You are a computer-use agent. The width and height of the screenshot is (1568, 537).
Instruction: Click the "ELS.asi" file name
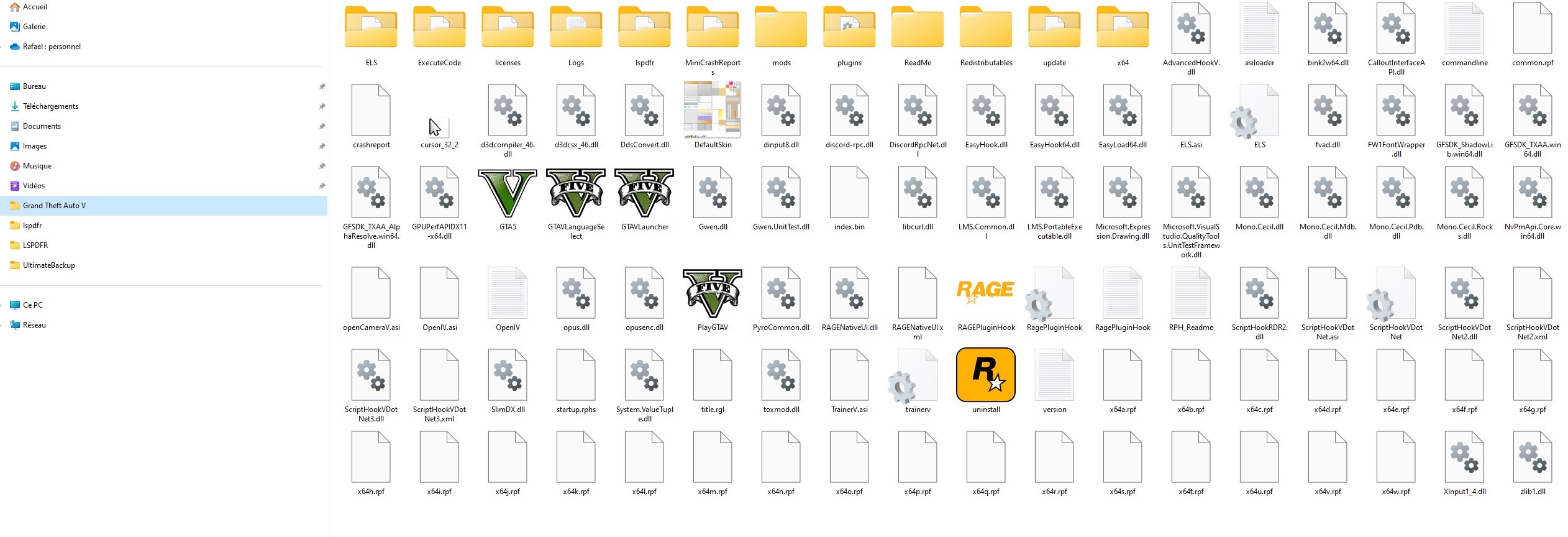[1191, 145]
